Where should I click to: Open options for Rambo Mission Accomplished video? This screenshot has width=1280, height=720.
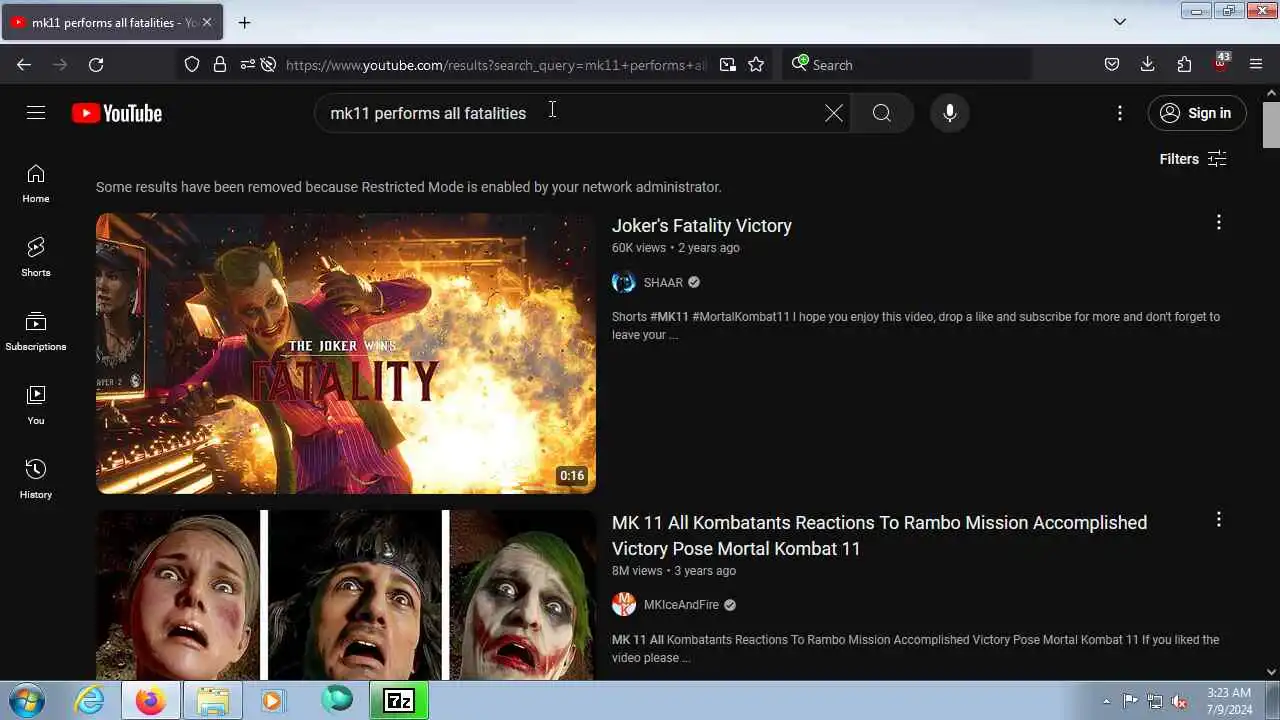1218,519
